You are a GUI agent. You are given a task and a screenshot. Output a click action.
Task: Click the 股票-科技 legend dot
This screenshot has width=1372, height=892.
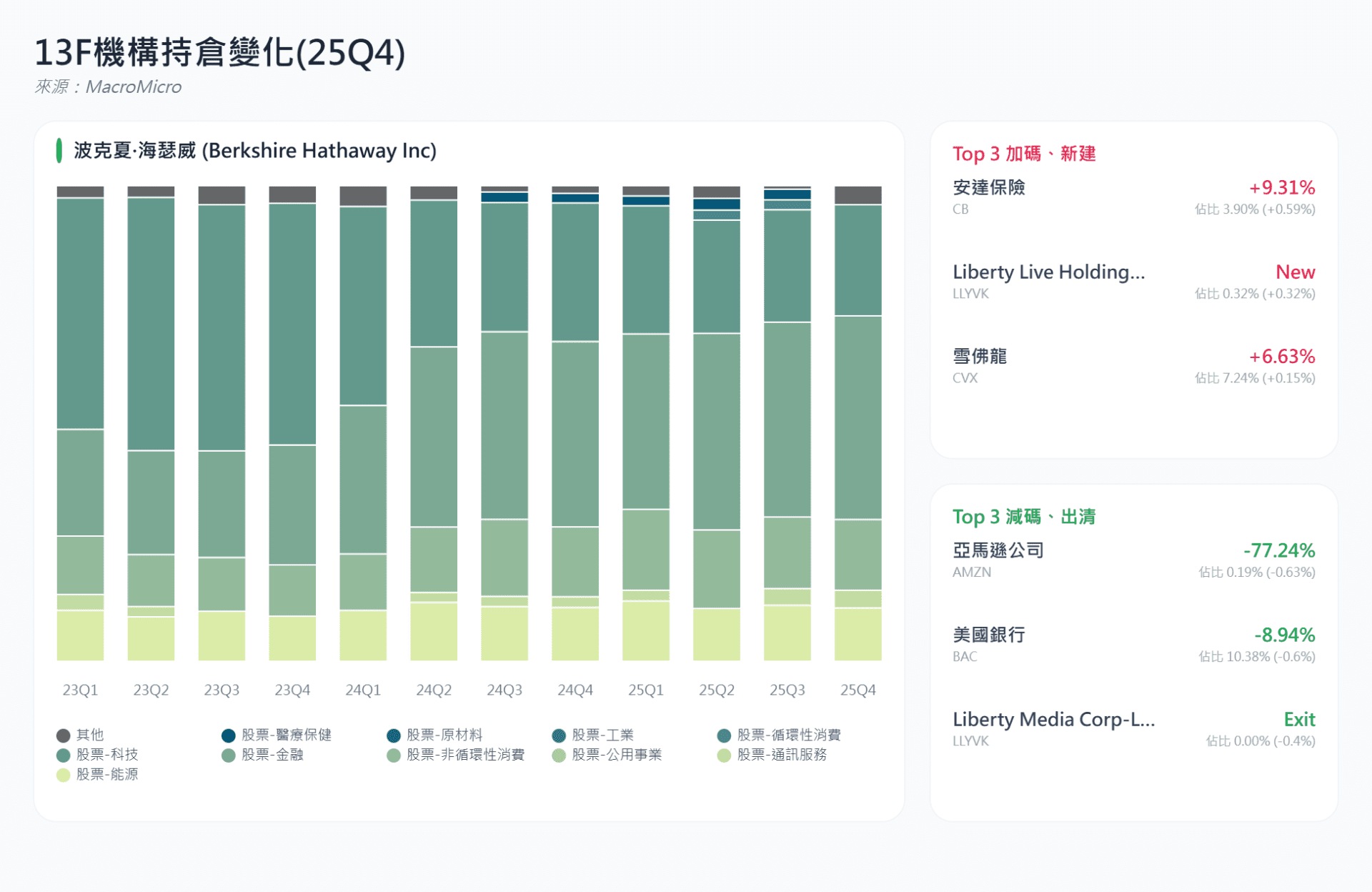click(x=63, y=755)
